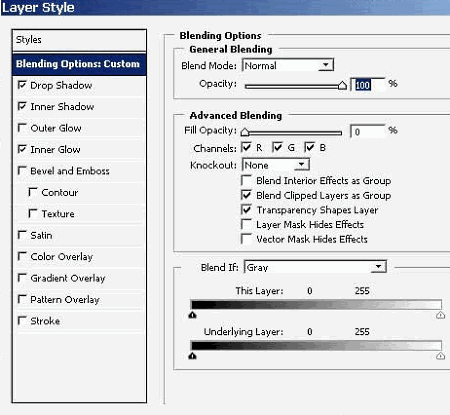Check Layer Mask Hides Effects
Viewport: 450px width, 415px height.
[x=246, y=224]
